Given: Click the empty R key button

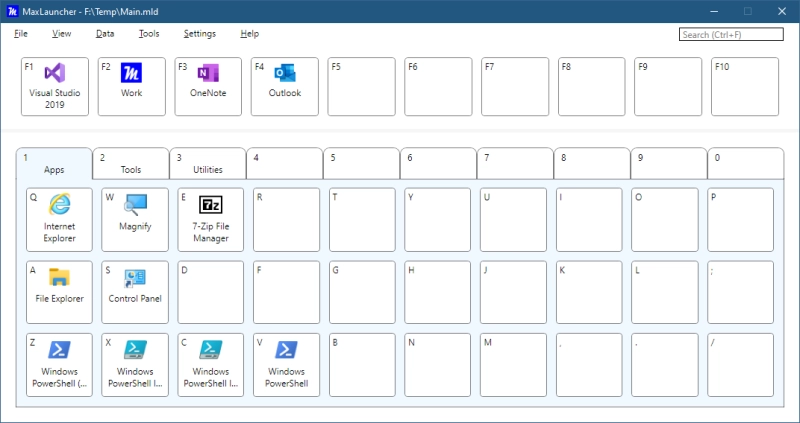Looking at the screenshot, I should click(x=286, y=220).
